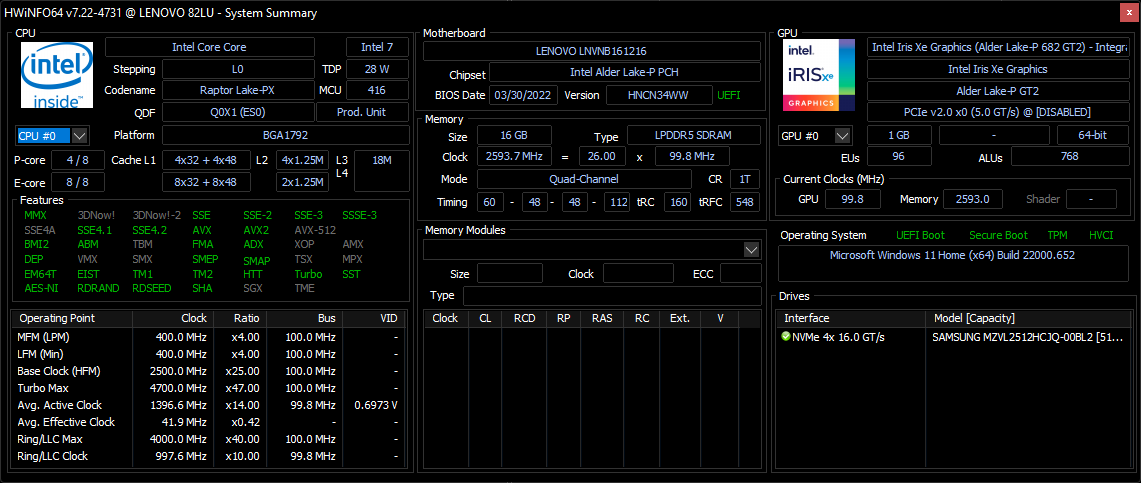Screen dimensions: 1141x483
Task: Click the memory module Size input field
Action: tap(509, 274)
